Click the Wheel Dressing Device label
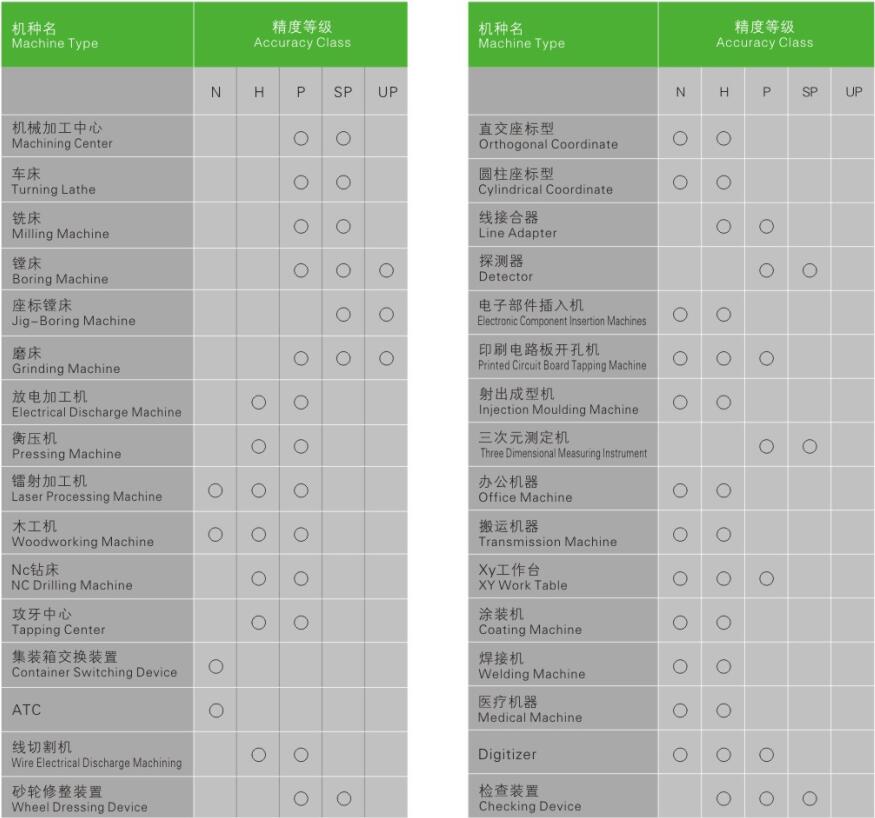Image resolution: width=875 pixels, height=818 pixels. 79,799
